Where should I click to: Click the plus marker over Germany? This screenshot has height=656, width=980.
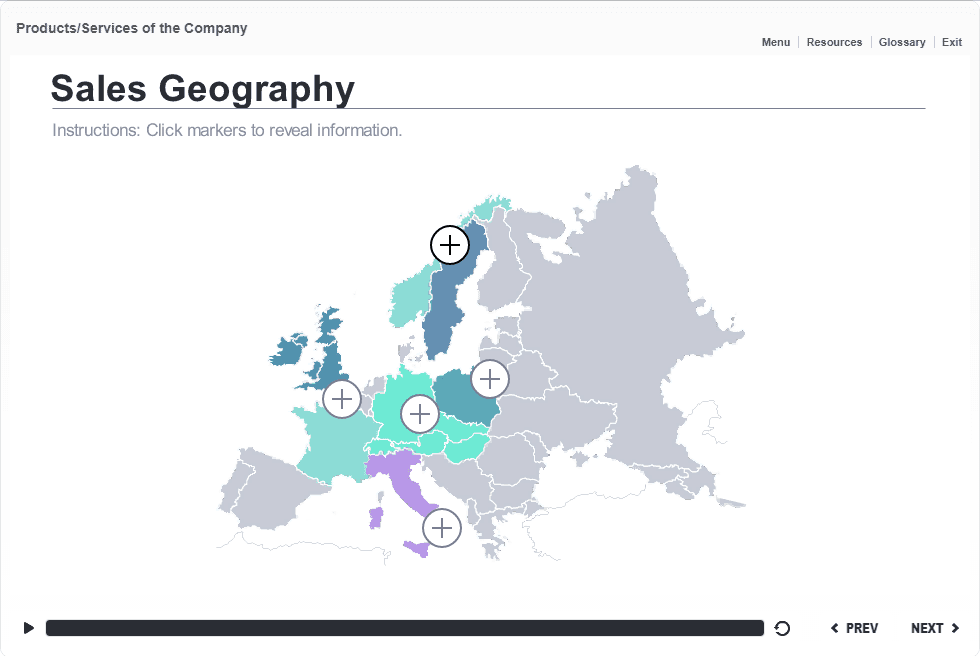(419, 412)
